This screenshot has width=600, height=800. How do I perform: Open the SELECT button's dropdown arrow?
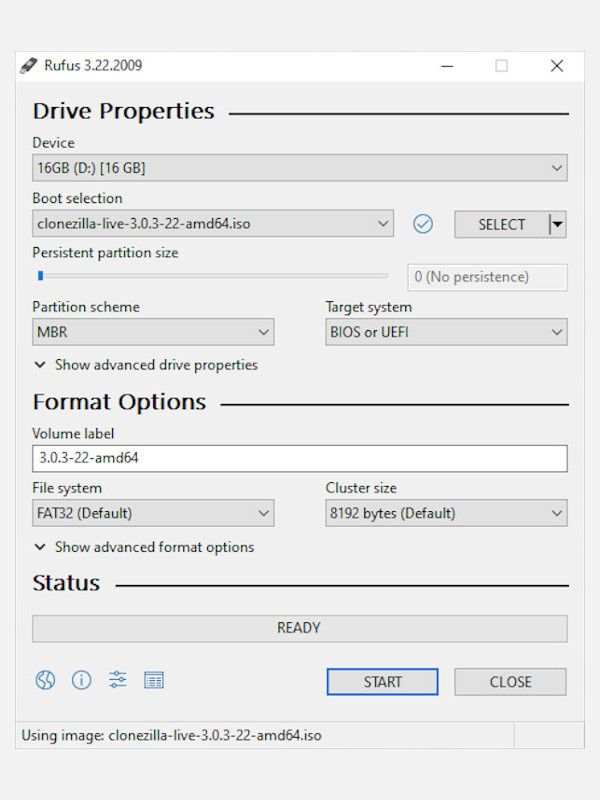click(558, 224)
